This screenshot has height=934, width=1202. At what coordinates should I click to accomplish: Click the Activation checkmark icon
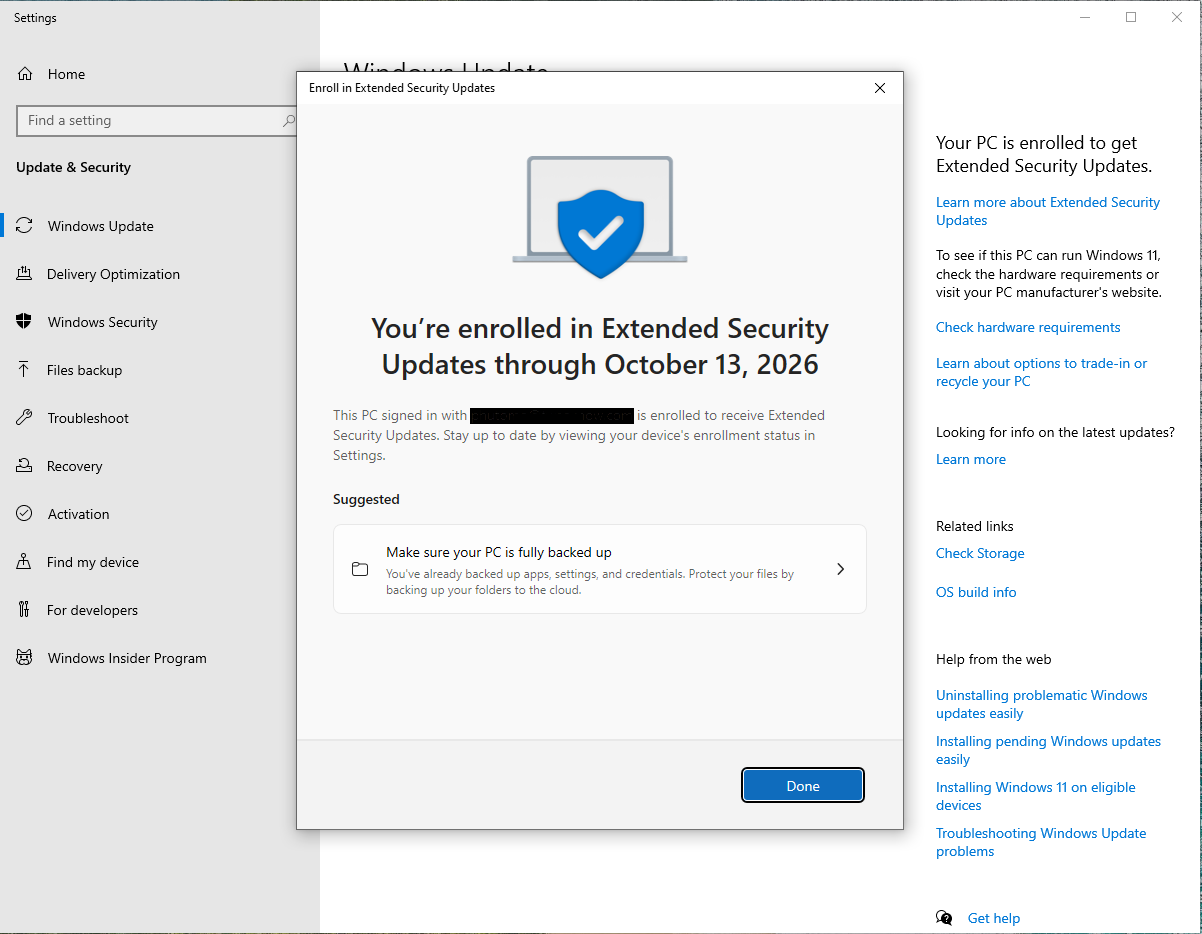tap(24, 514)
